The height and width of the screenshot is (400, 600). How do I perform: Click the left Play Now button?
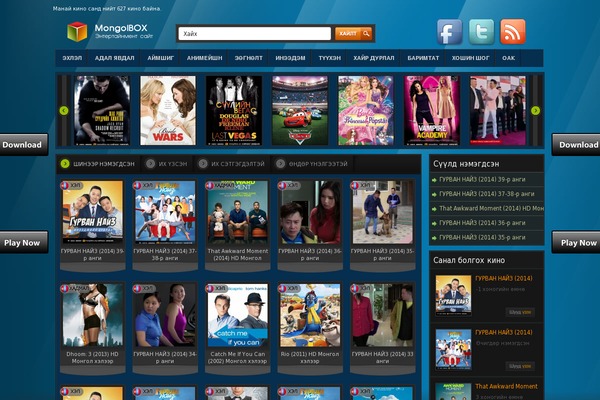tap(24, 243)
